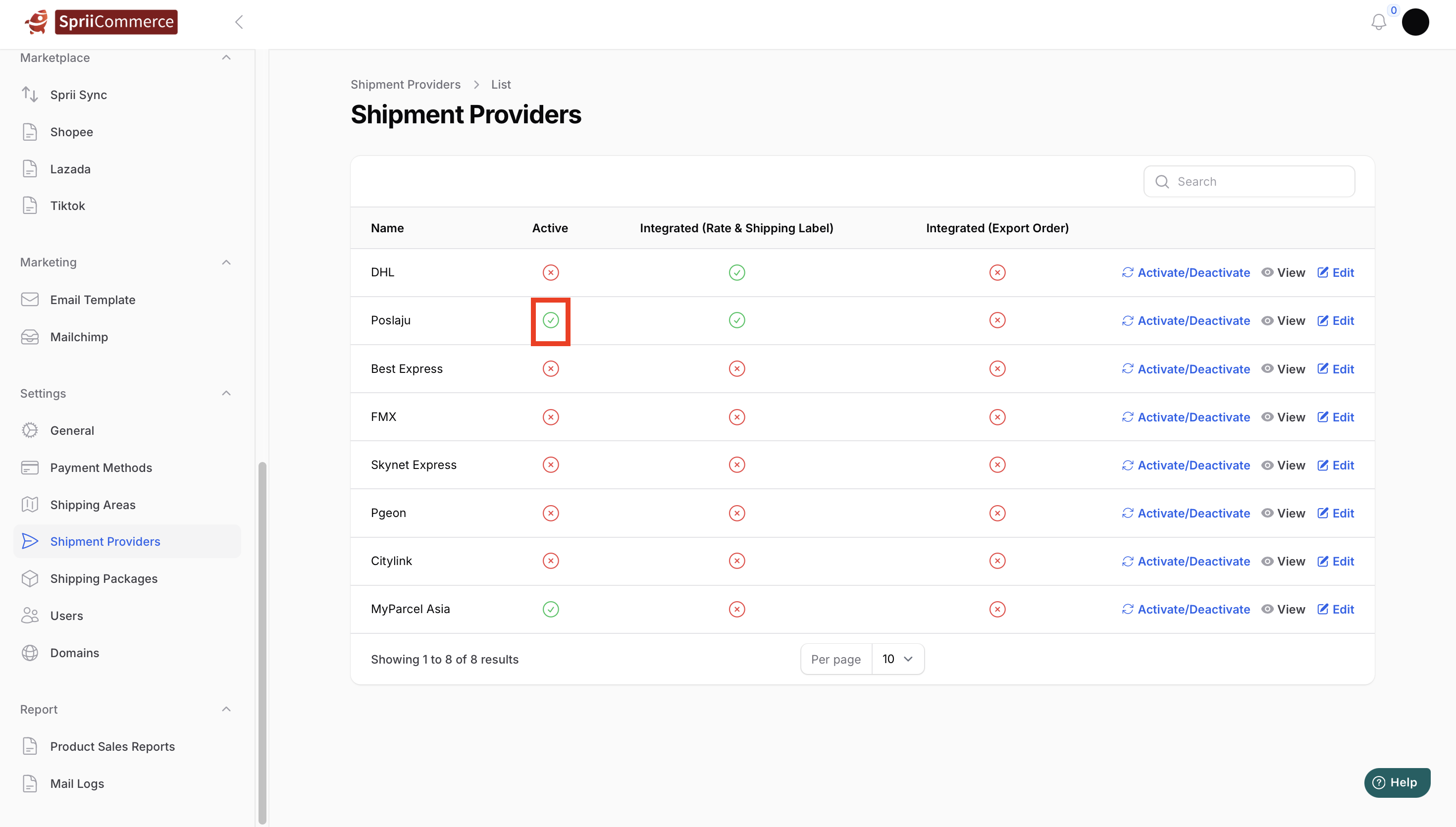This screenshot has width=1456, height=827.
Task: Click the Mailchimp inbox icon
Action: pos(30,337)
